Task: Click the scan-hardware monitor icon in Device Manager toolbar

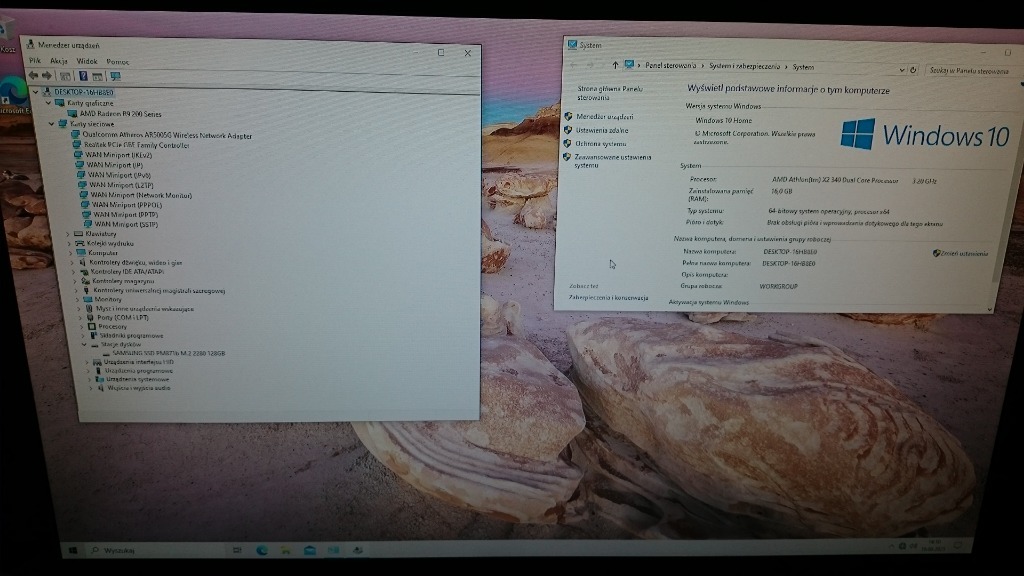Action: pos(116,76)
